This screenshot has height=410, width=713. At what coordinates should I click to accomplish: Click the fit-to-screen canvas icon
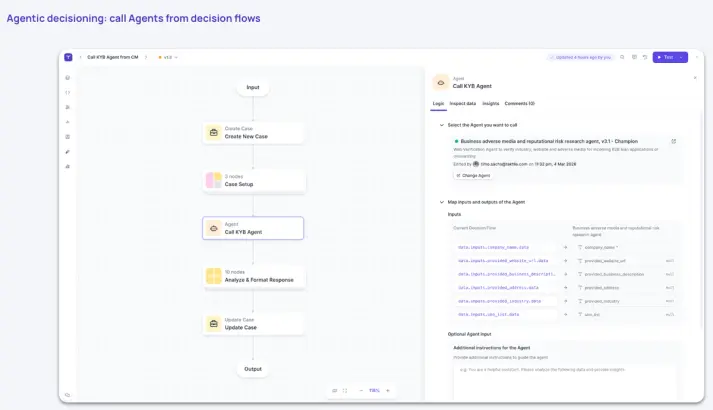pos(345,390)
